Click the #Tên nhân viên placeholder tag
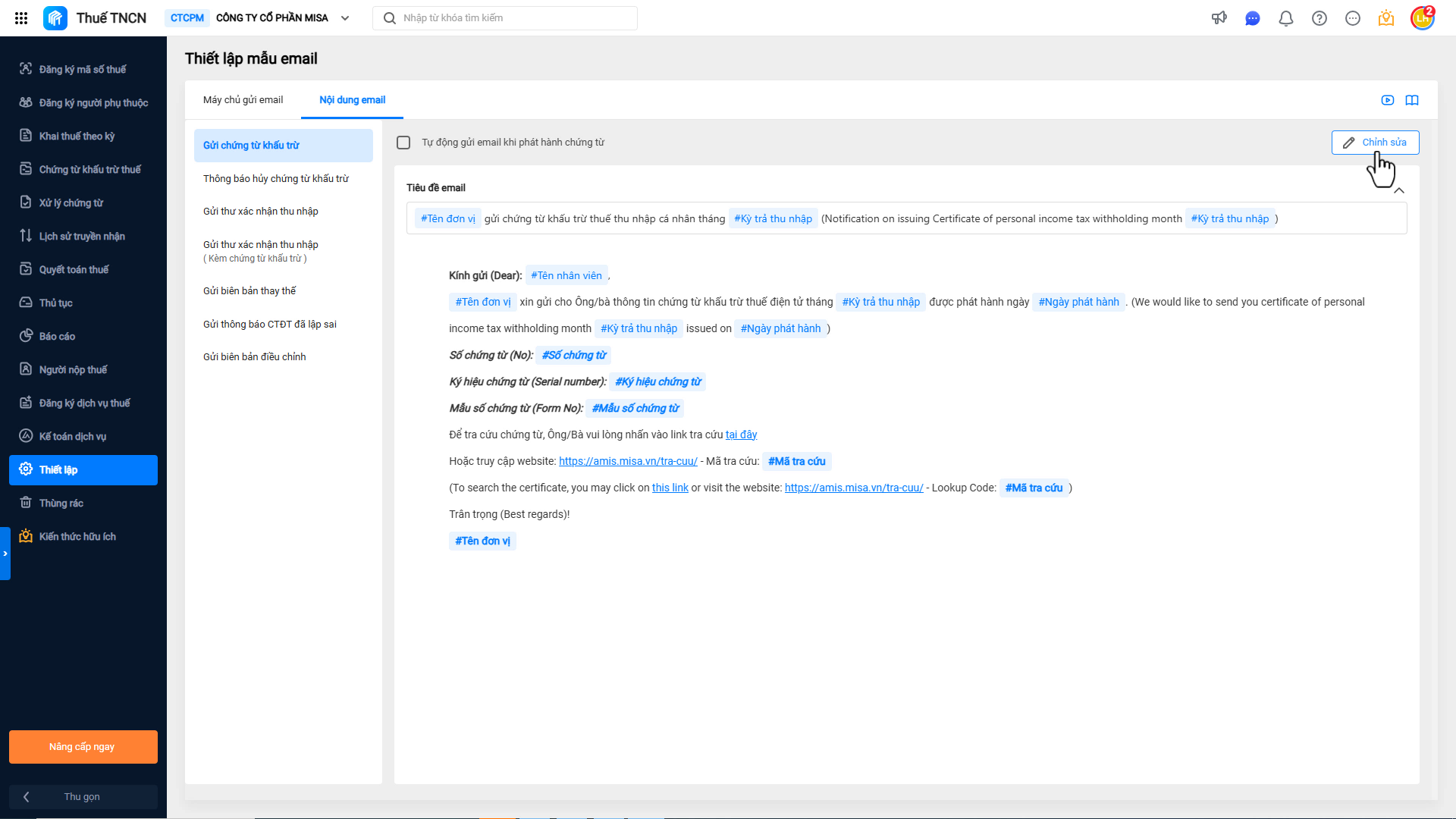This screenshot has width=1456, height=819. coord(566,275)
